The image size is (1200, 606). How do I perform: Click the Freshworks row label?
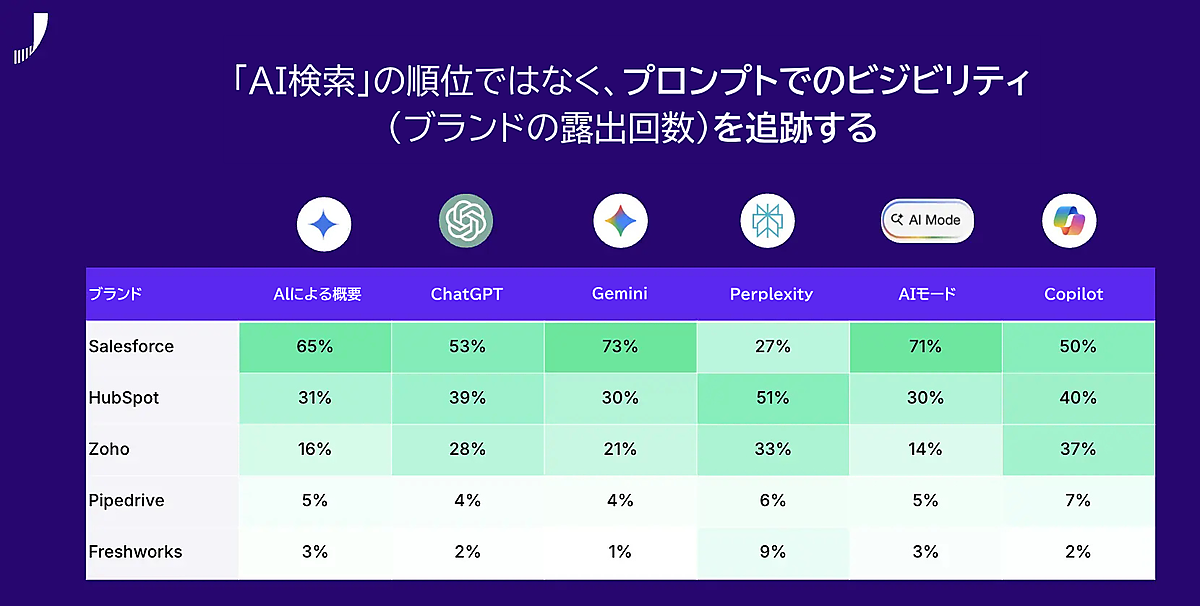point(135,551)
